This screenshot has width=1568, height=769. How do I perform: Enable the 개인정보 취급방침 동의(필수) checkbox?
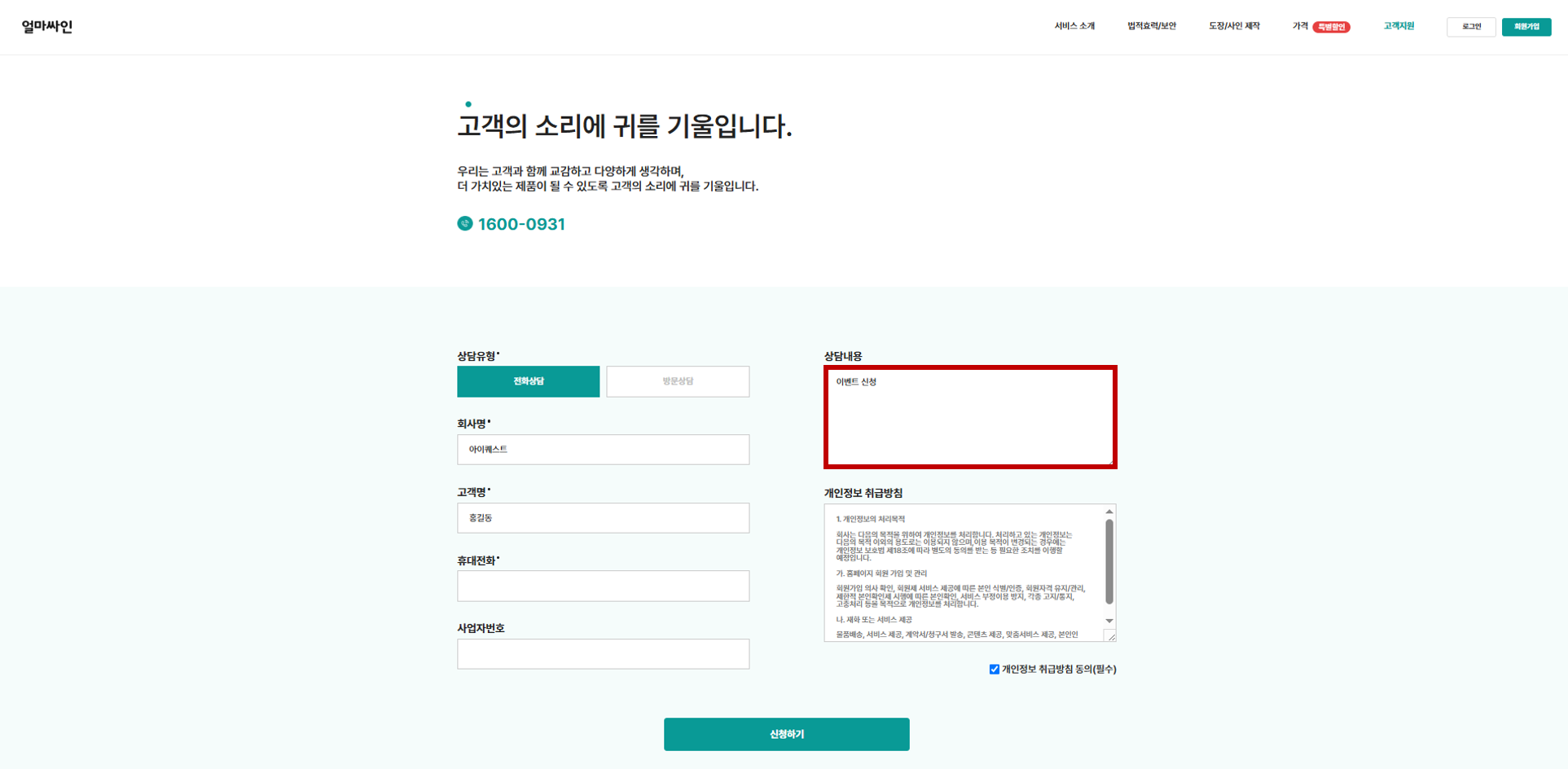pos(993,669)
